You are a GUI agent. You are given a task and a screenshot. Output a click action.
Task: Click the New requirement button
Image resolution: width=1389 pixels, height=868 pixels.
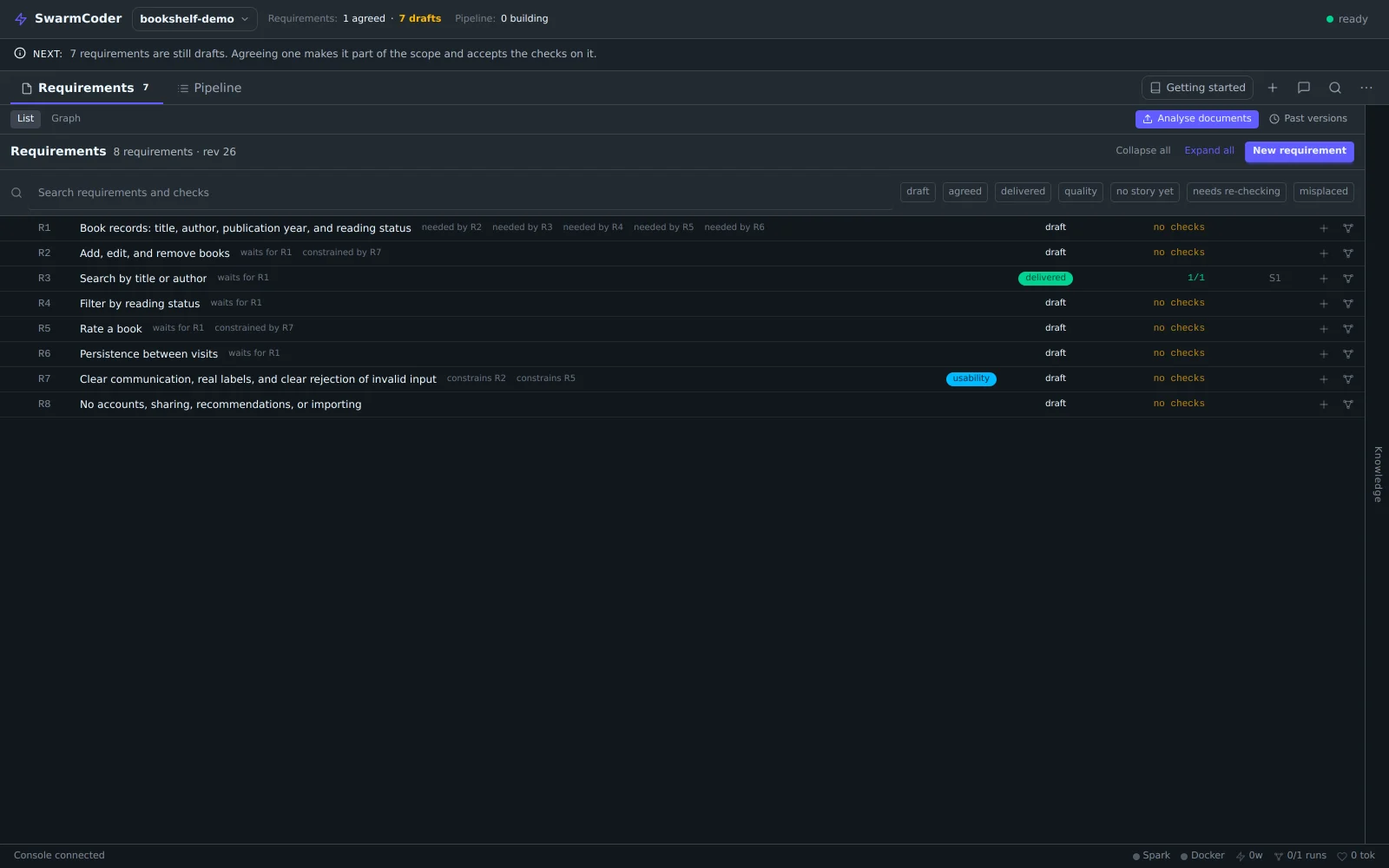pos(1299,151)
